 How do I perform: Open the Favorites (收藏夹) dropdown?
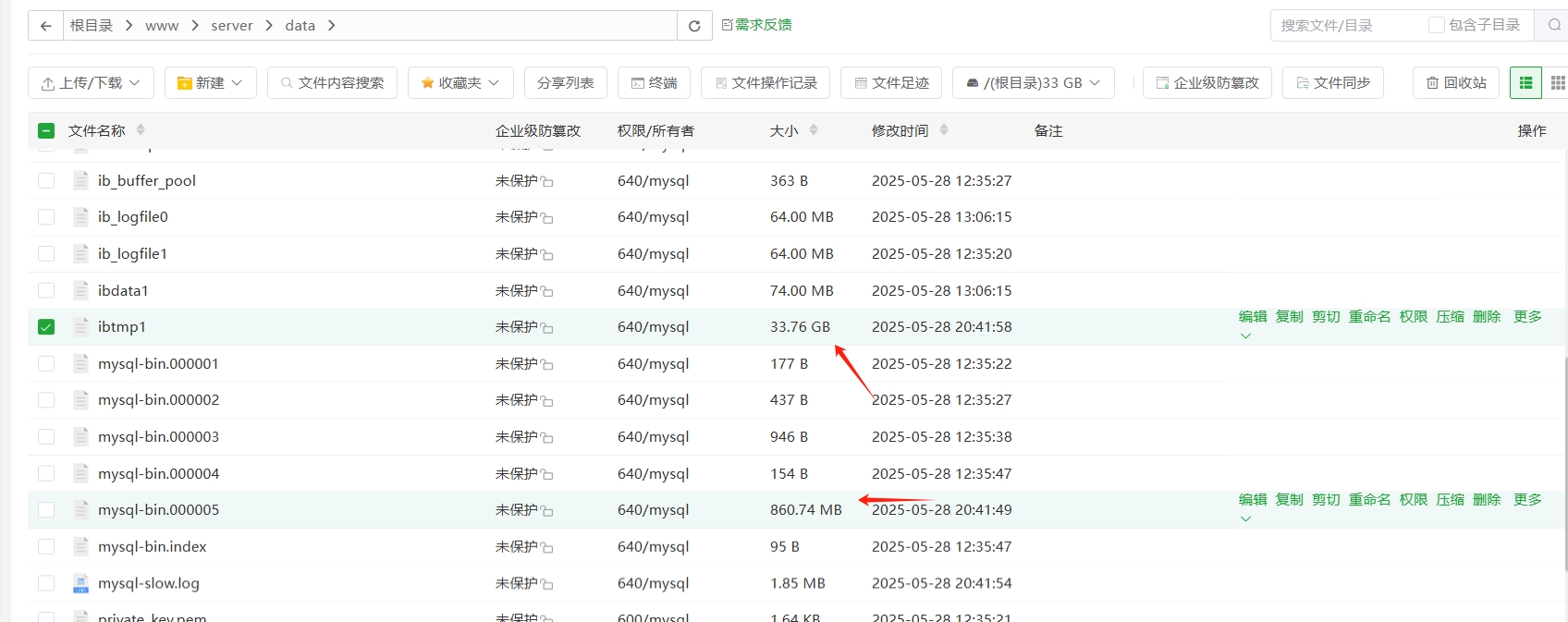(x=459, y=83)
